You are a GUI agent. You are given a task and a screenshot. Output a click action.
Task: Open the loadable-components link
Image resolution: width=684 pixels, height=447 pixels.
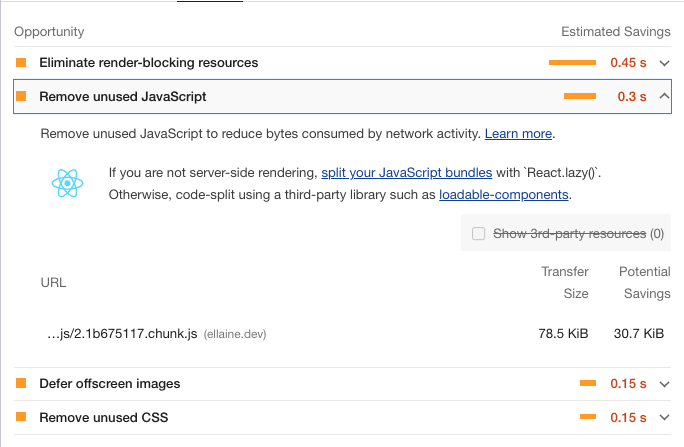503,194
